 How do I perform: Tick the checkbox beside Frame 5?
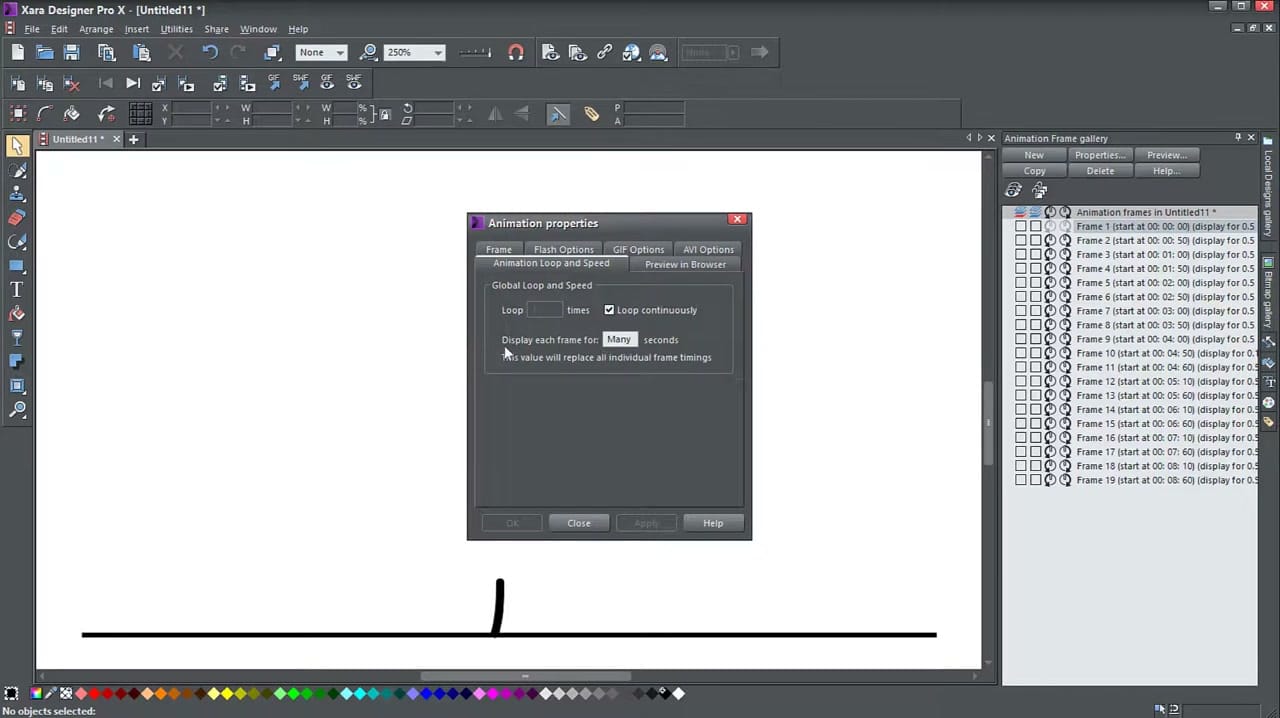coord(1021,282)
